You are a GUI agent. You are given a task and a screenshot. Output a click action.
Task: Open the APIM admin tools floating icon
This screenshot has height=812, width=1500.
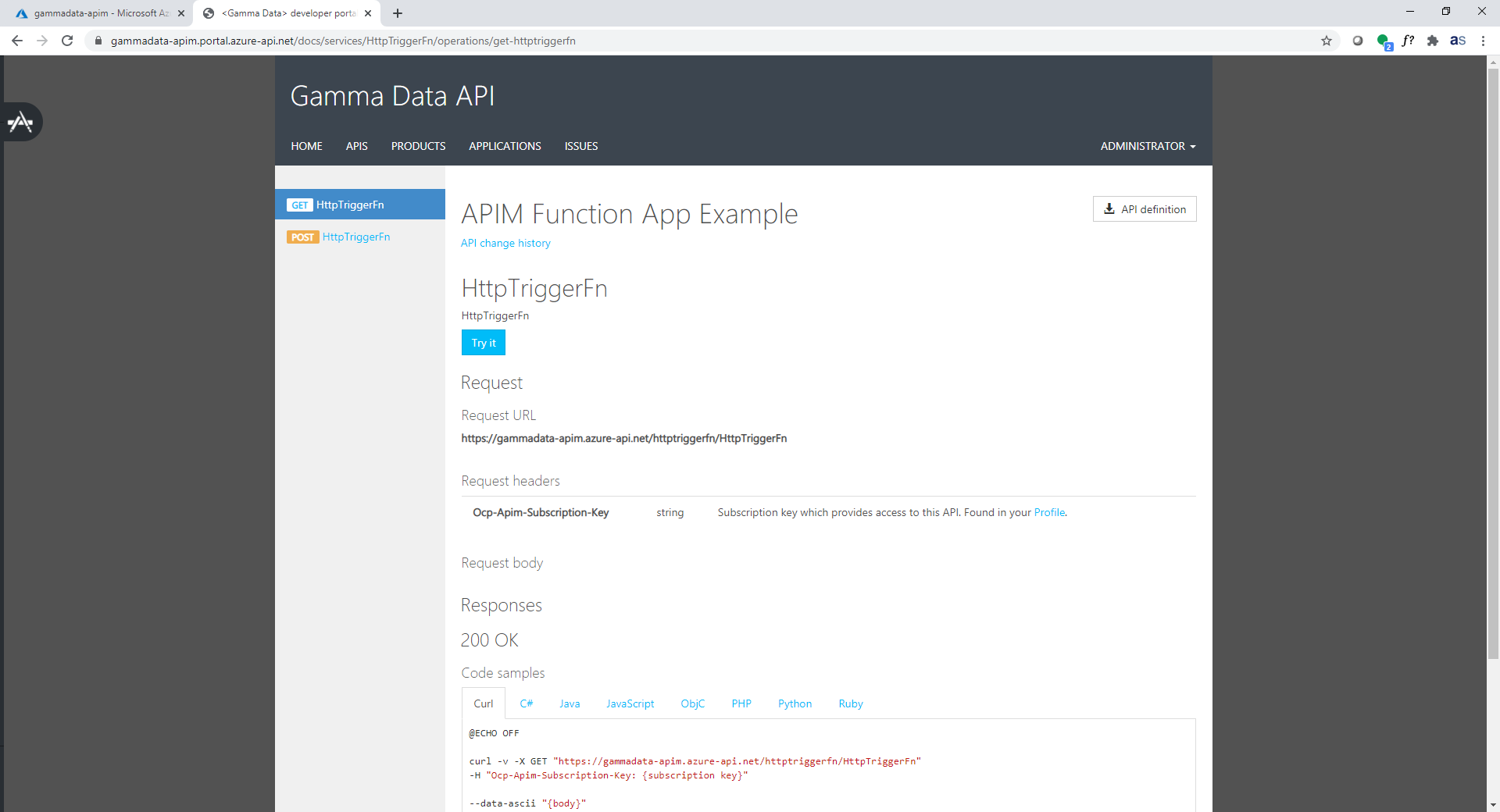pyautogui.click(x=21, y=122)
